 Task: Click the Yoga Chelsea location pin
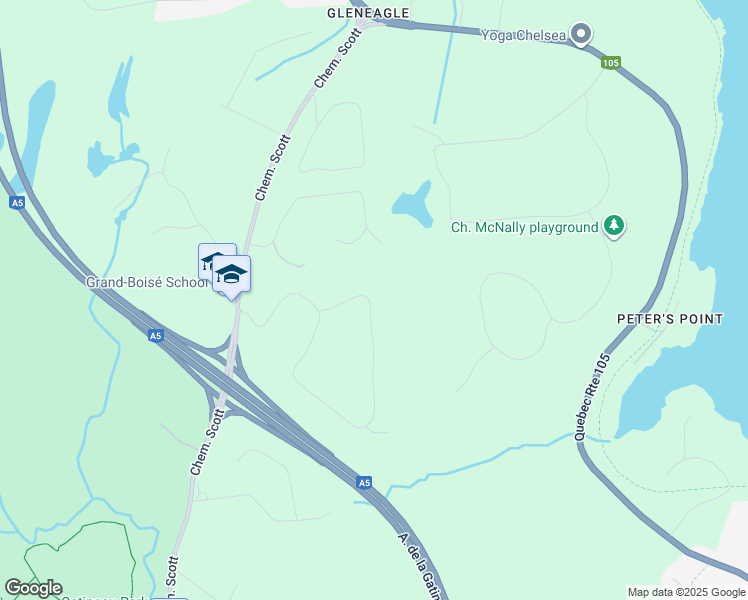coord(581,34)
